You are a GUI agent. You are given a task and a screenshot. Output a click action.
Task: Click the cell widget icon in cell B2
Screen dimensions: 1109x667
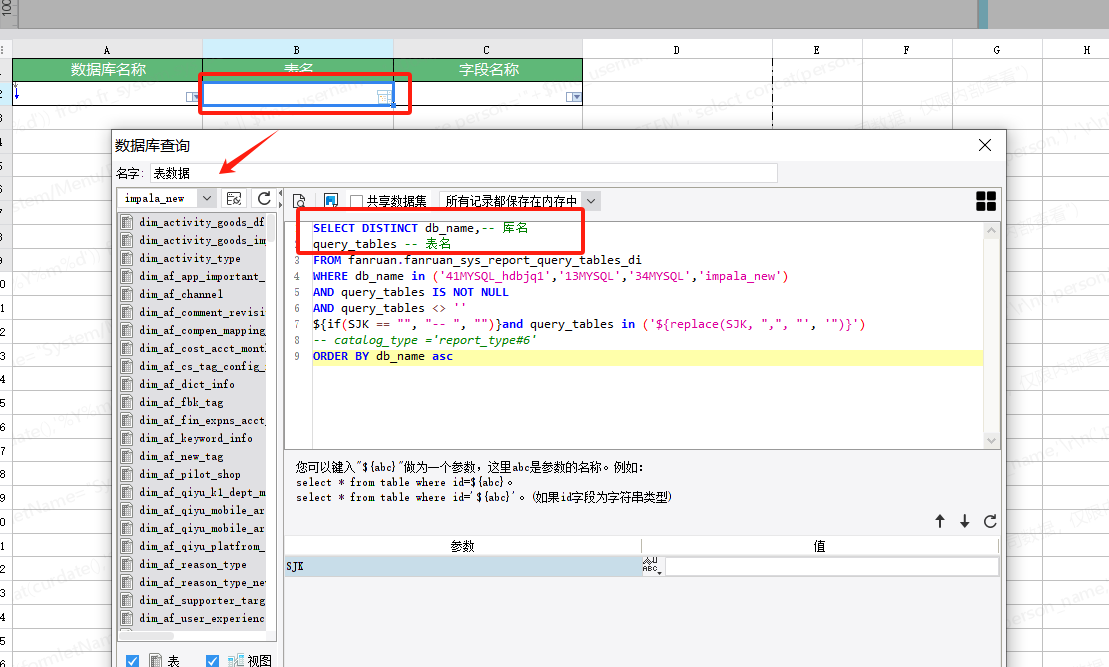(x=383, y=96)
